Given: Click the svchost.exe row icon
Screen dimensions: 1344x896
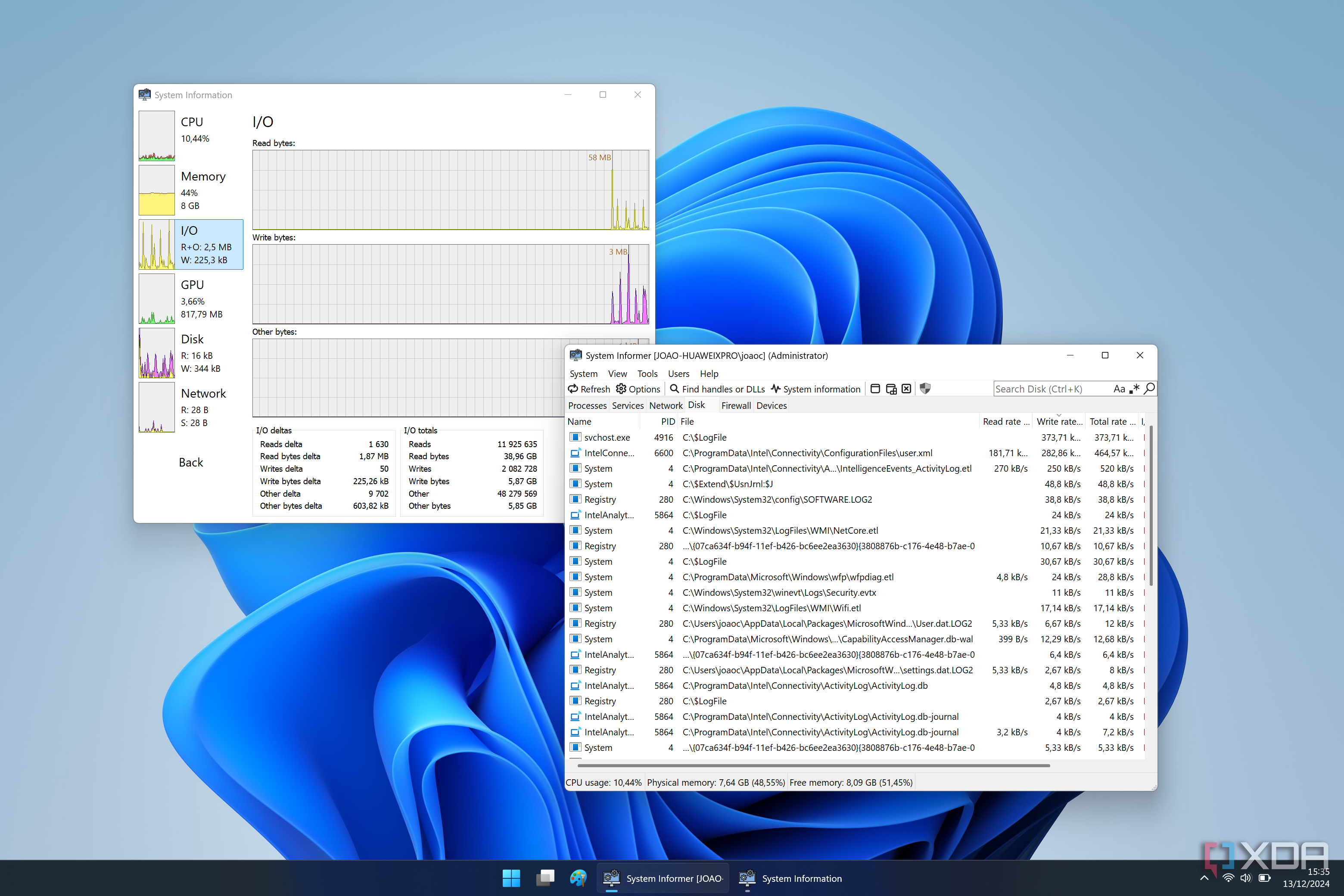Looking at the screenshot, I should click(x=576, y=437).
